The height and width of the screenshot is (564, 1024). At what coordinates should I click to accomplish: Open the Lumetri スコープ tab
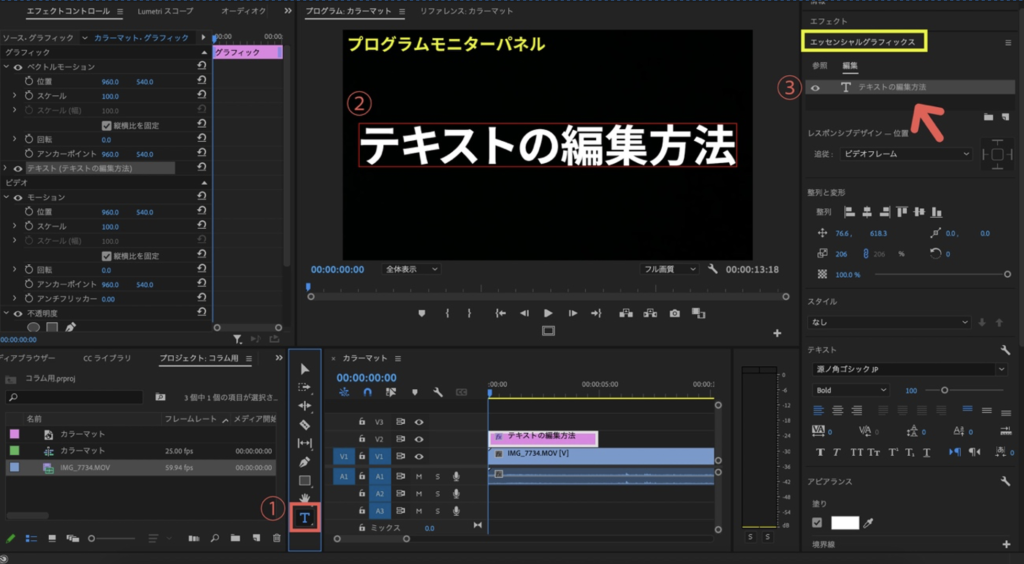(164, 11)
